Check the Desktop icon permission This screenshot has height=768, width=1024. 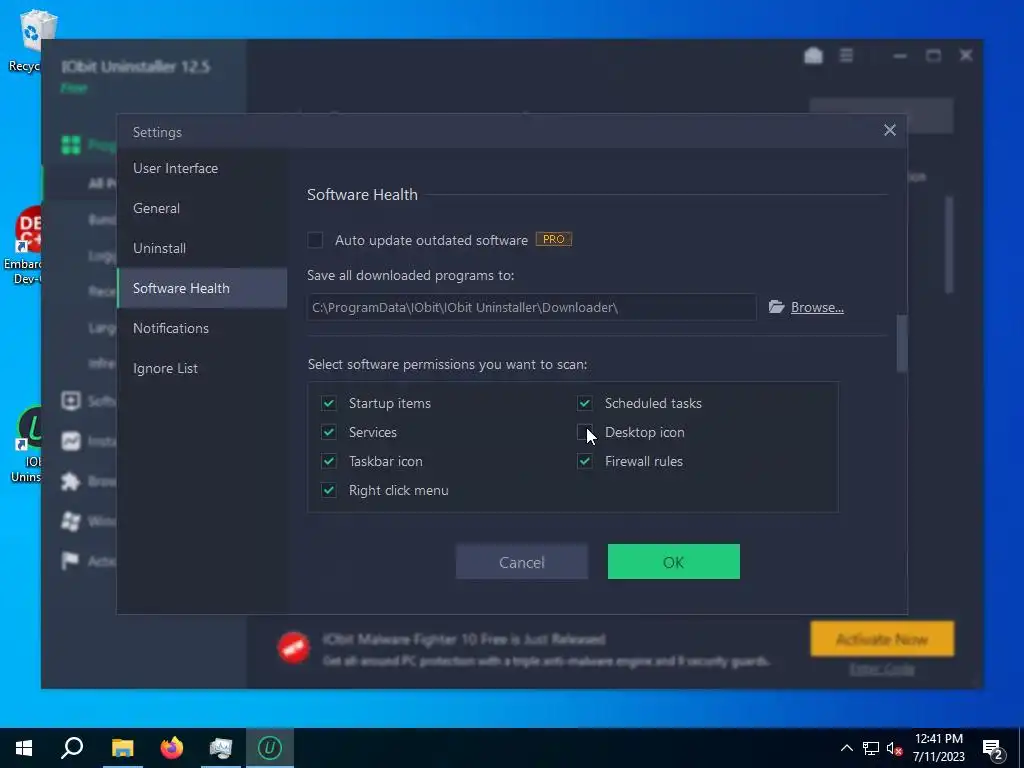pyautogui.click(x=584, y=432)
